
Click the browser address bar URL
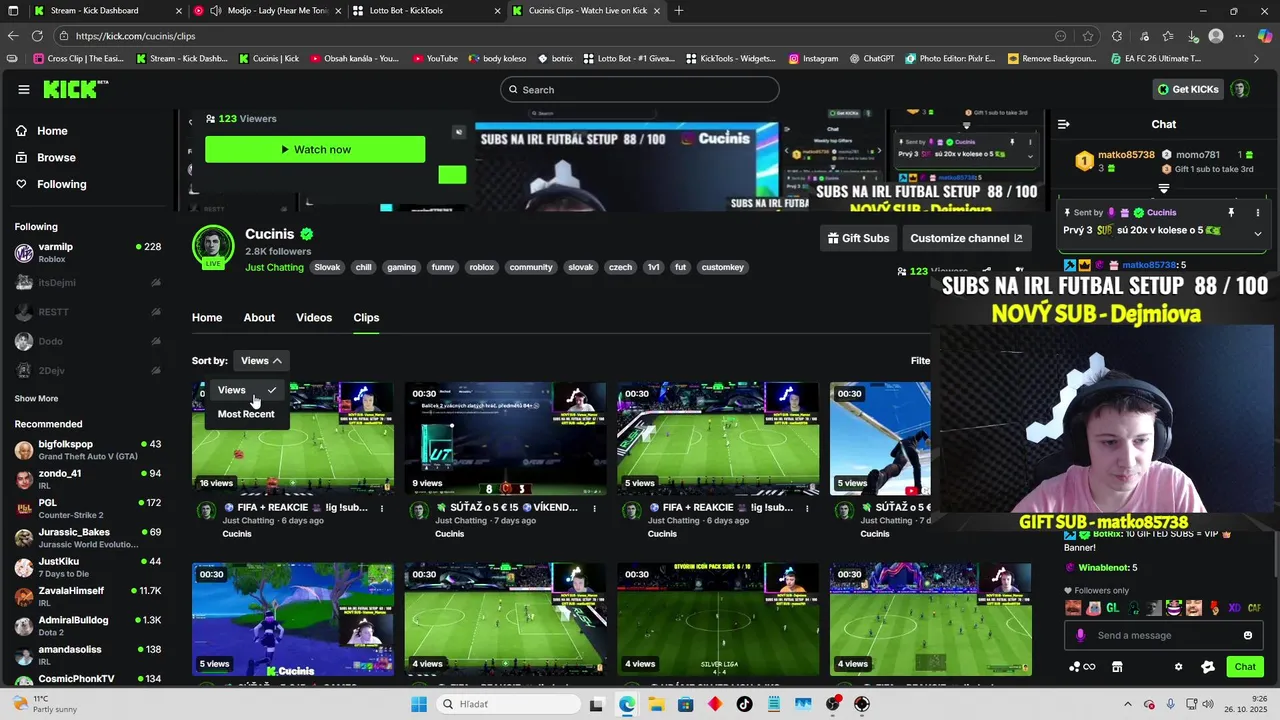pos(136,36)
